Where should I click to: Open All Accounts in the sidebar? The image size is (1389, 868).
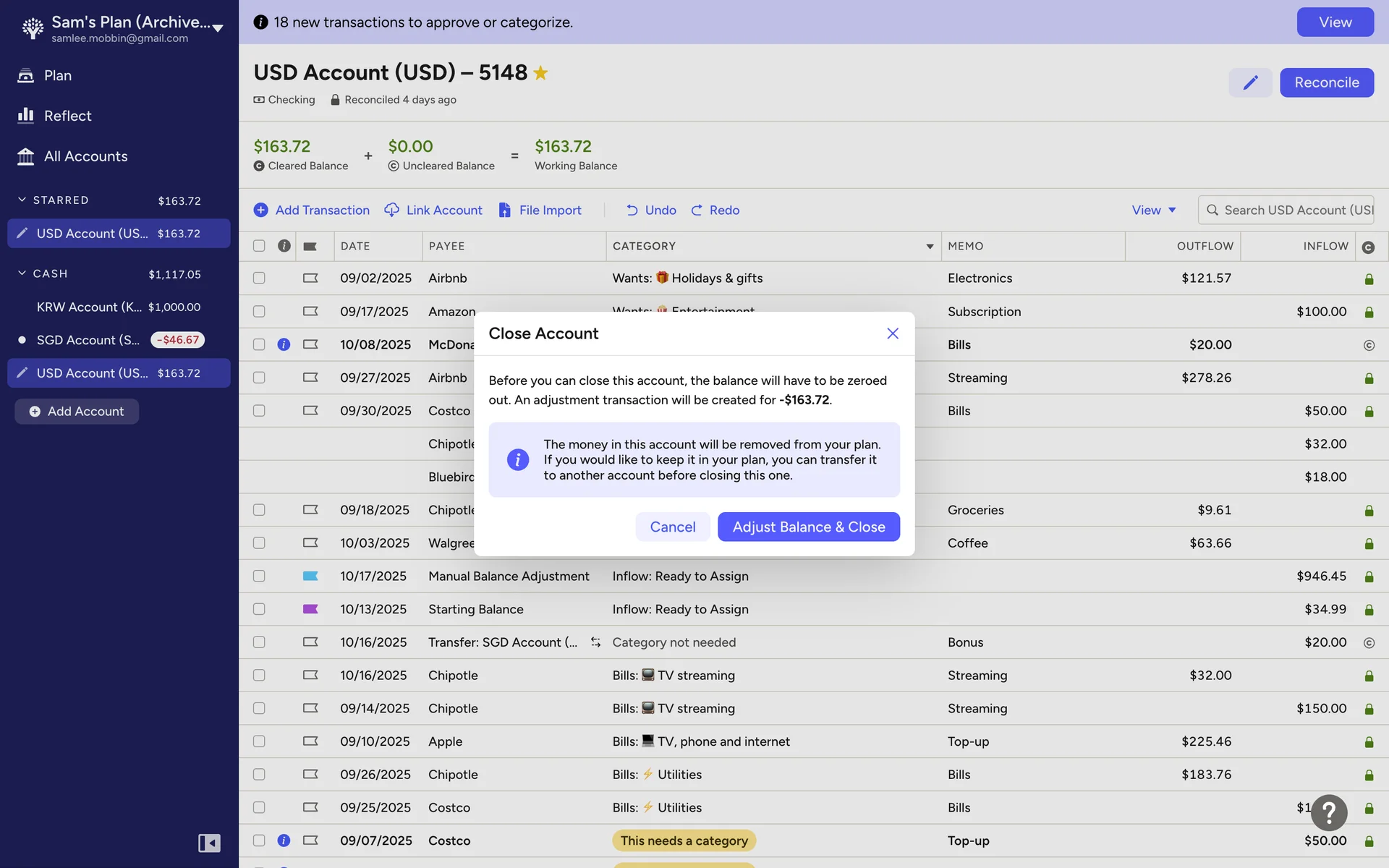tap(85, 156)
